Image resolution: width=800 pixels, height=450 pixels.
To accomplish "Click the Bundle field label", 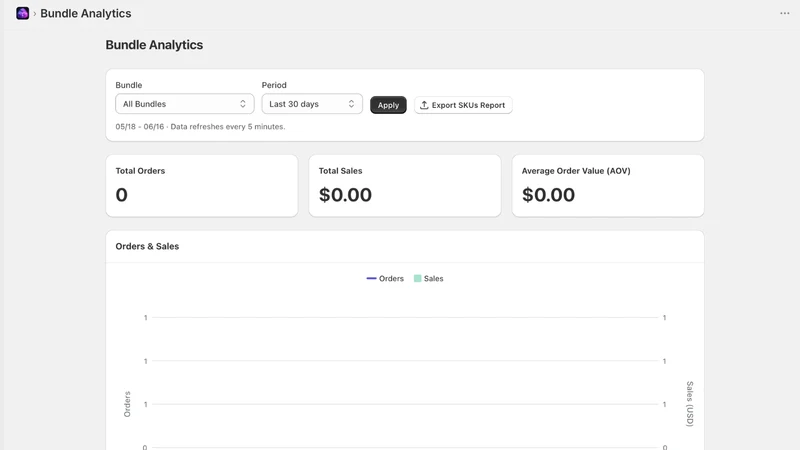I will pyautogui.click(x=129, y=85).
